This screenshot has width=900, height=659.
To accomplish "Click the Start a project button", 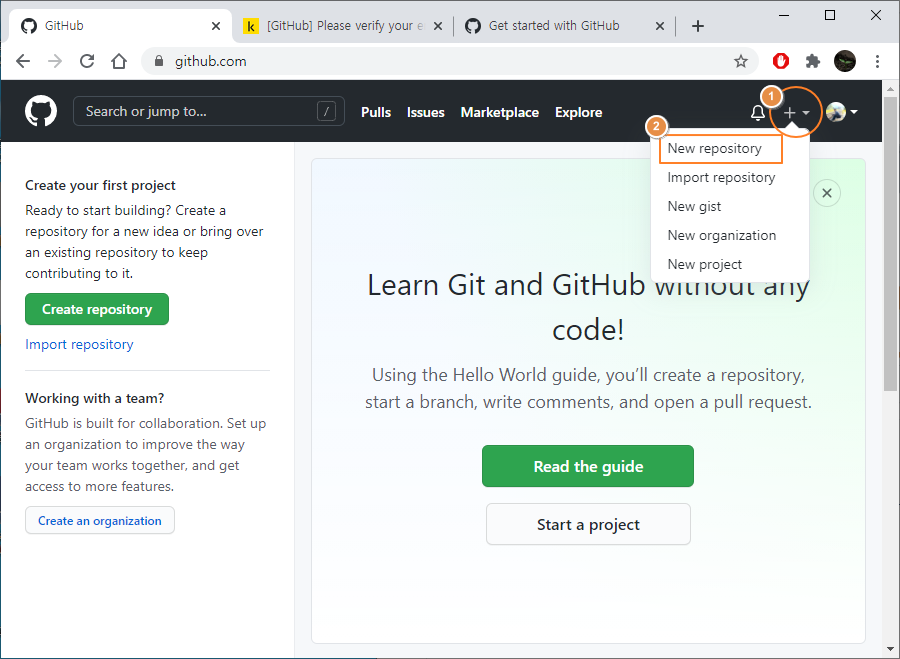I will tap(588, 525).
